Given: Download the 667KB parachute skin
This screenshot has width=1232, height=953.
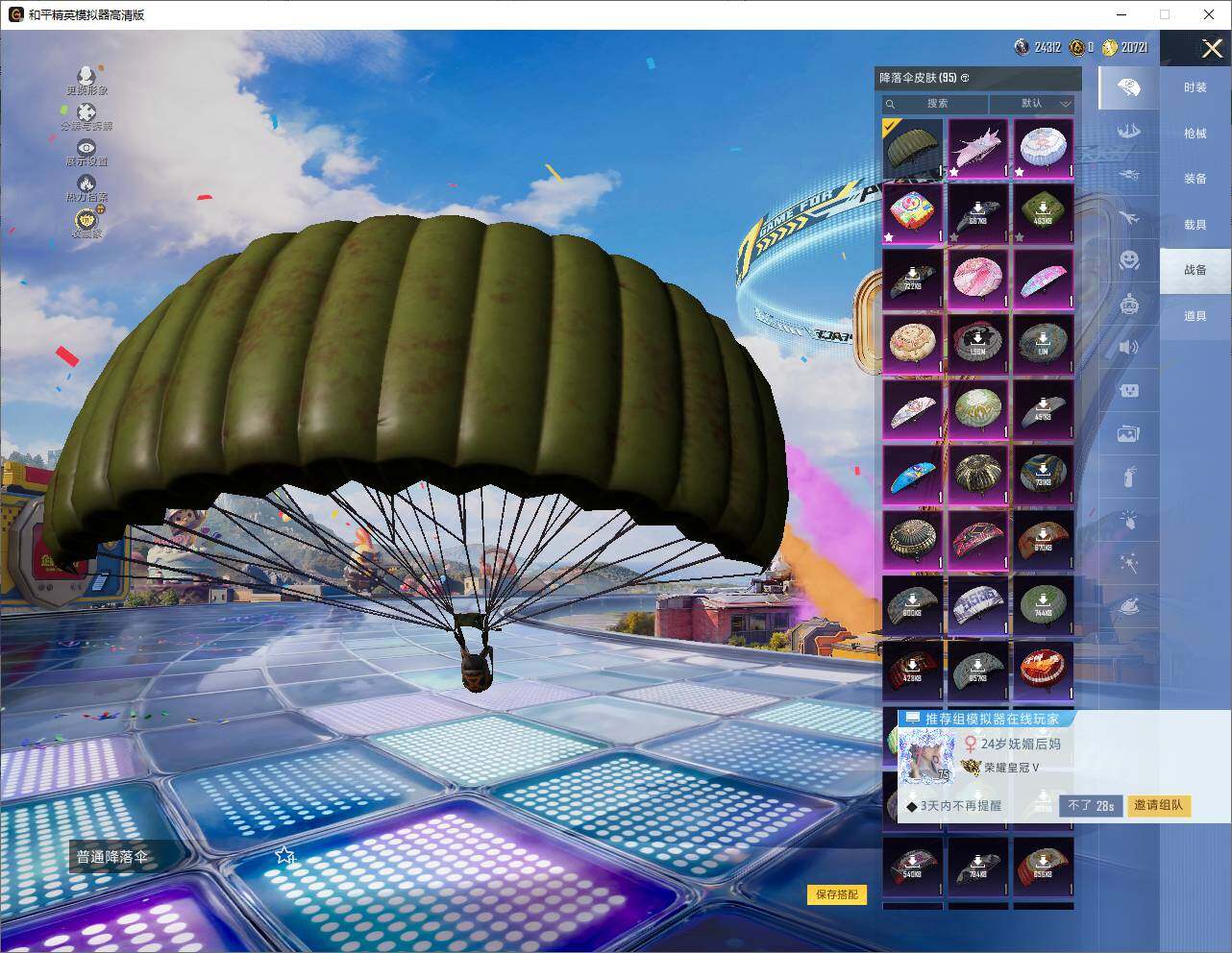Looking at the screenshot, I should click(978, 213).
